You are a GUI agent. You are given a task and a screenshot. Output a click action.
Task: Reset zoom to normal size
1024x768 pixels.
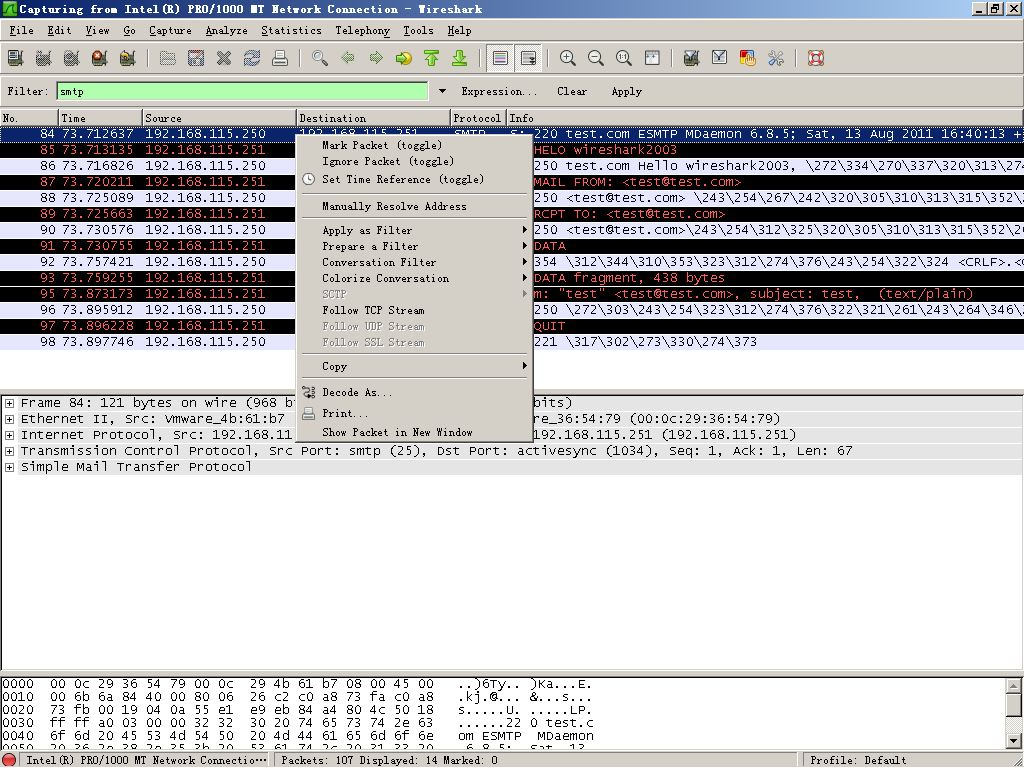tap(624, 58)
